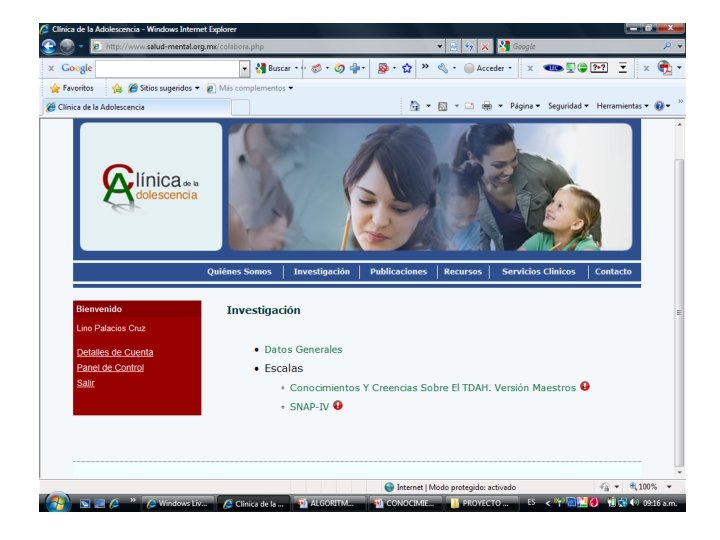Click Servicios Clínicos in site navigation
Viewport: 720px width, 540px height.
pos(538,271)
